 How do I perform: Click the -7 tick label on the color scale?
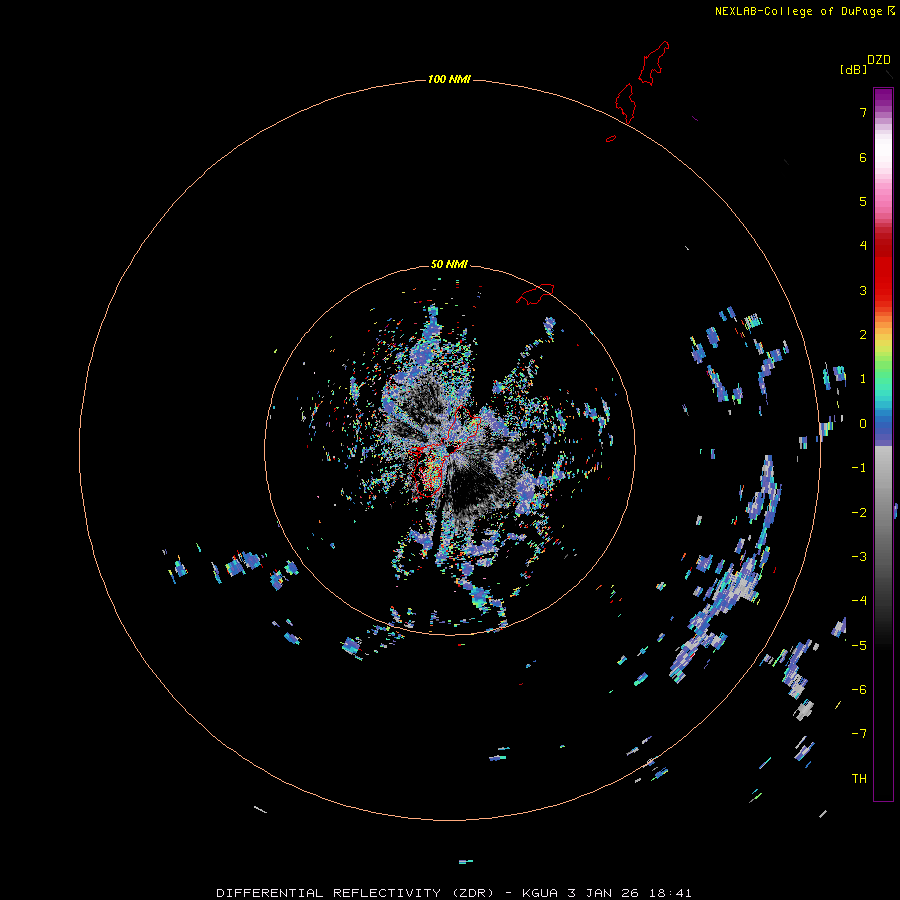[859, 734]
